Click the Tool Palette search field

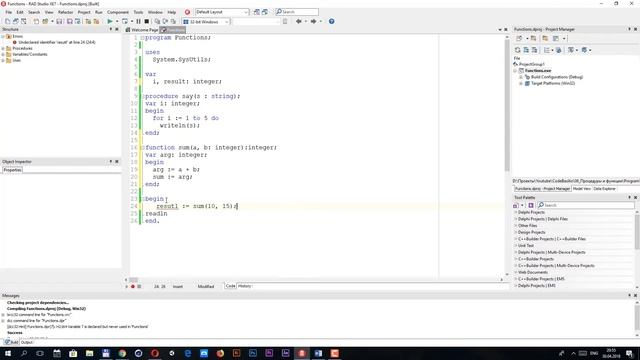[586, 205]
